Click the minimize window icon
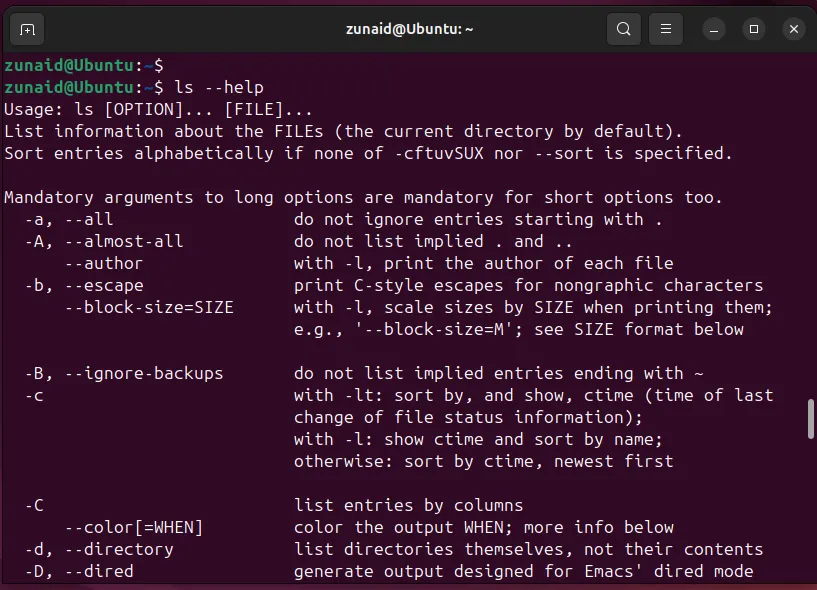 (x=713, y=30)
